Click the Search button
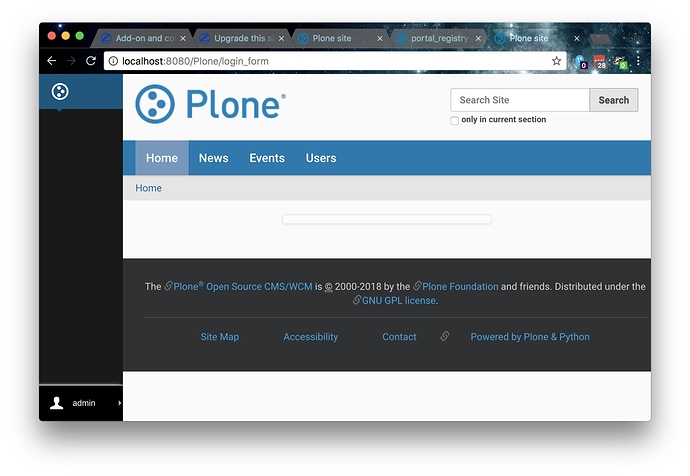 click(613, 100)
